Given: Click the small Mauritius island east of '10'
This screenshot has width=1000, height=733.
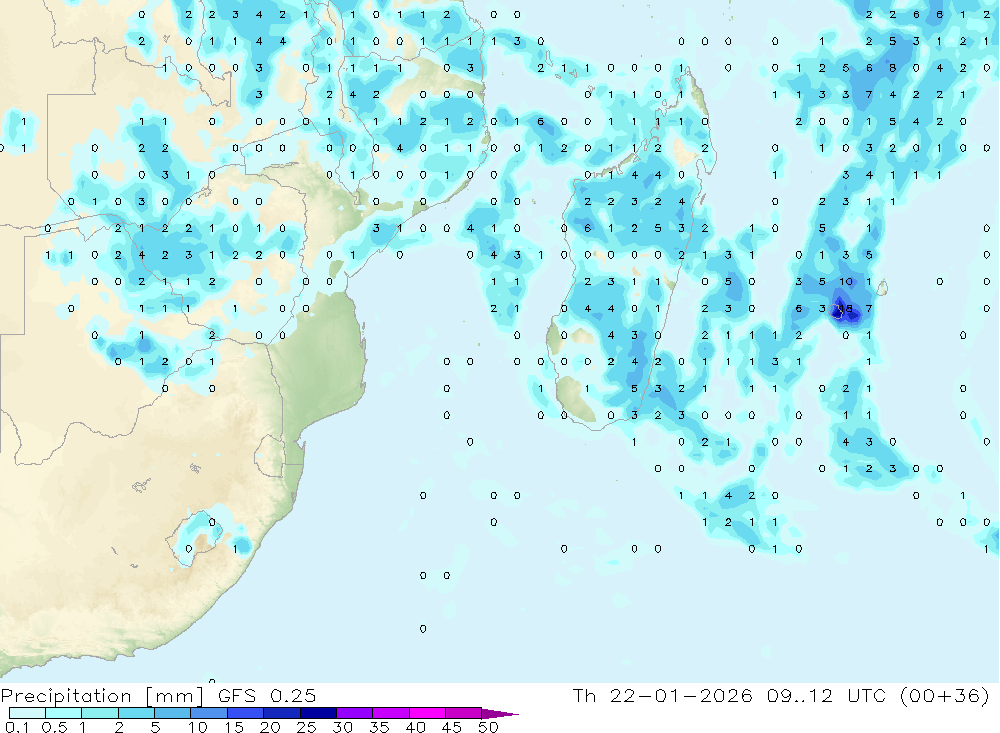Looking at the screenshot, I should pos(882,288).
